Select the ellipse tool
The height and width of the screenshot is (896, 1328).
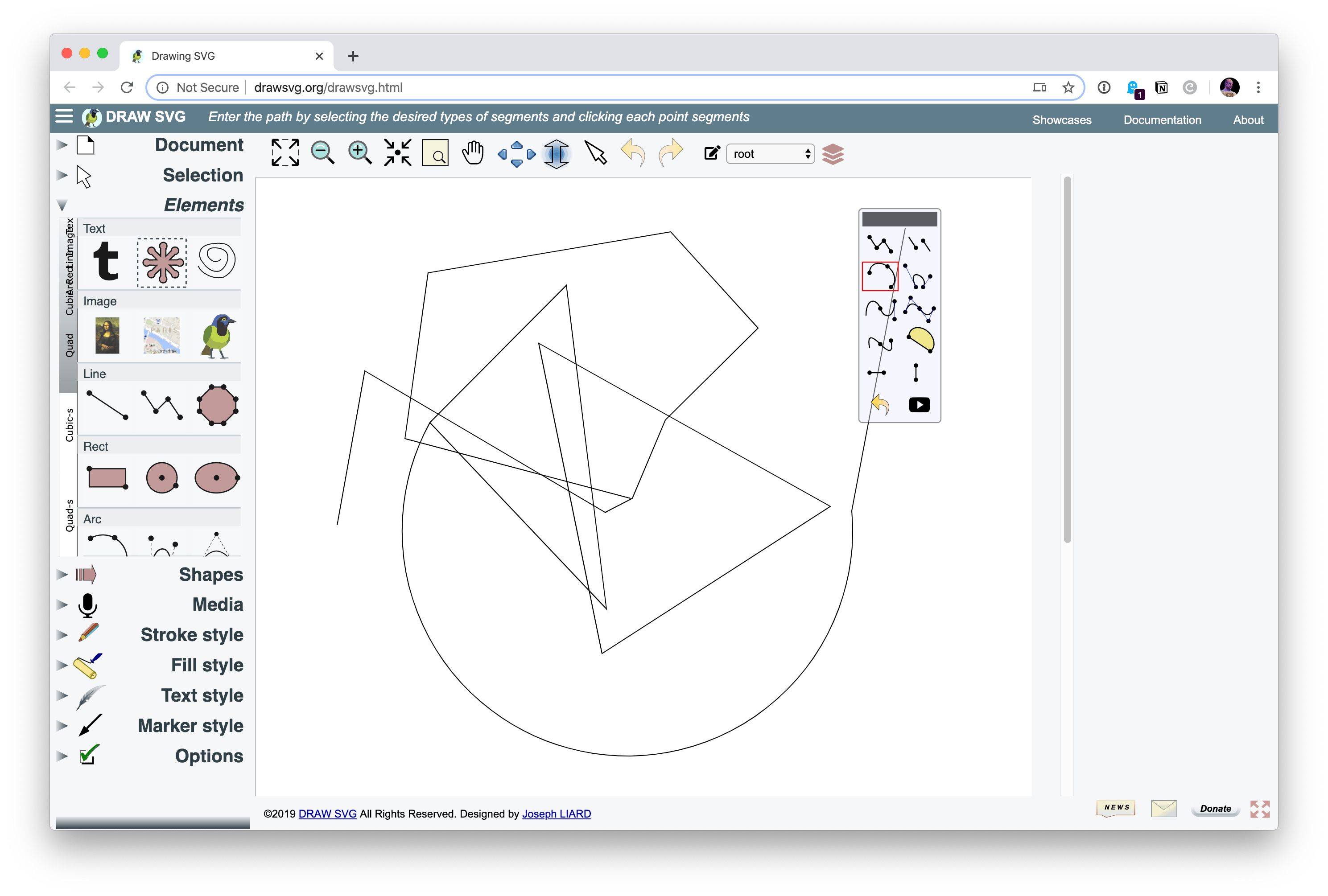point(217,478)
